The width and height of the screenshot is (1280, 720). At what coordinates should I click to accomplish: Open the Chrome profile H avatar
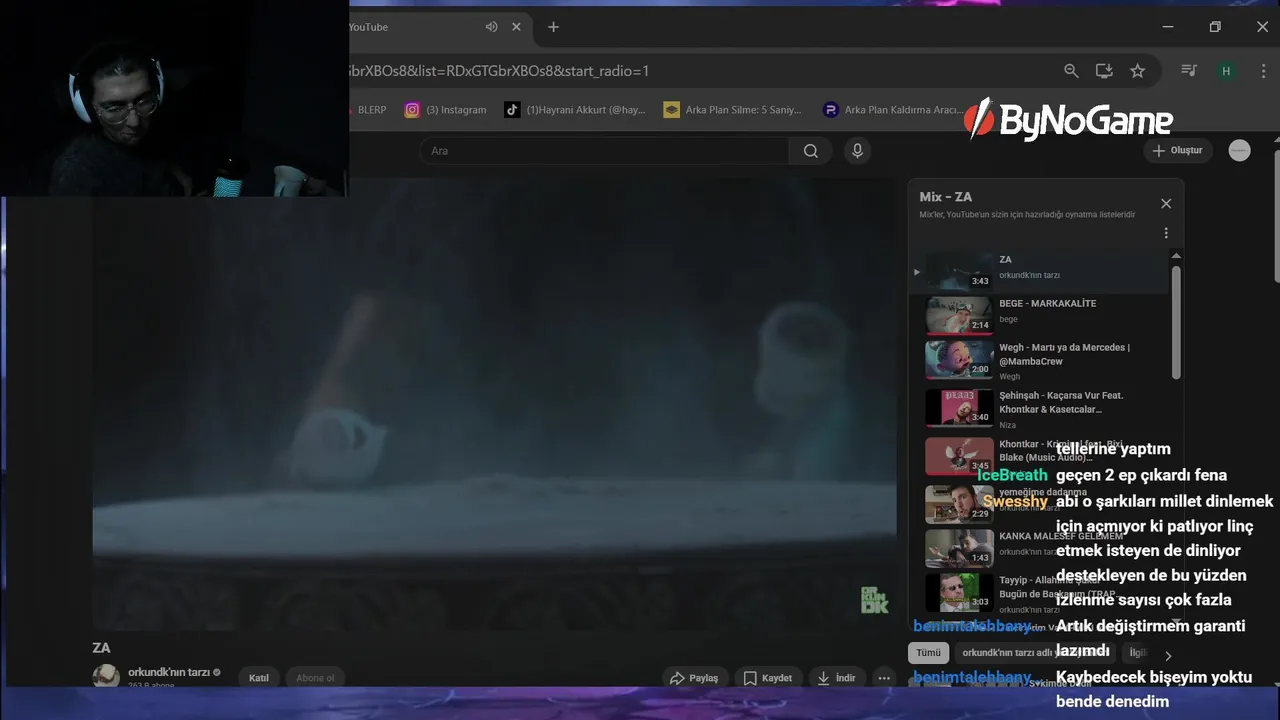click(x=1226, y=71)
